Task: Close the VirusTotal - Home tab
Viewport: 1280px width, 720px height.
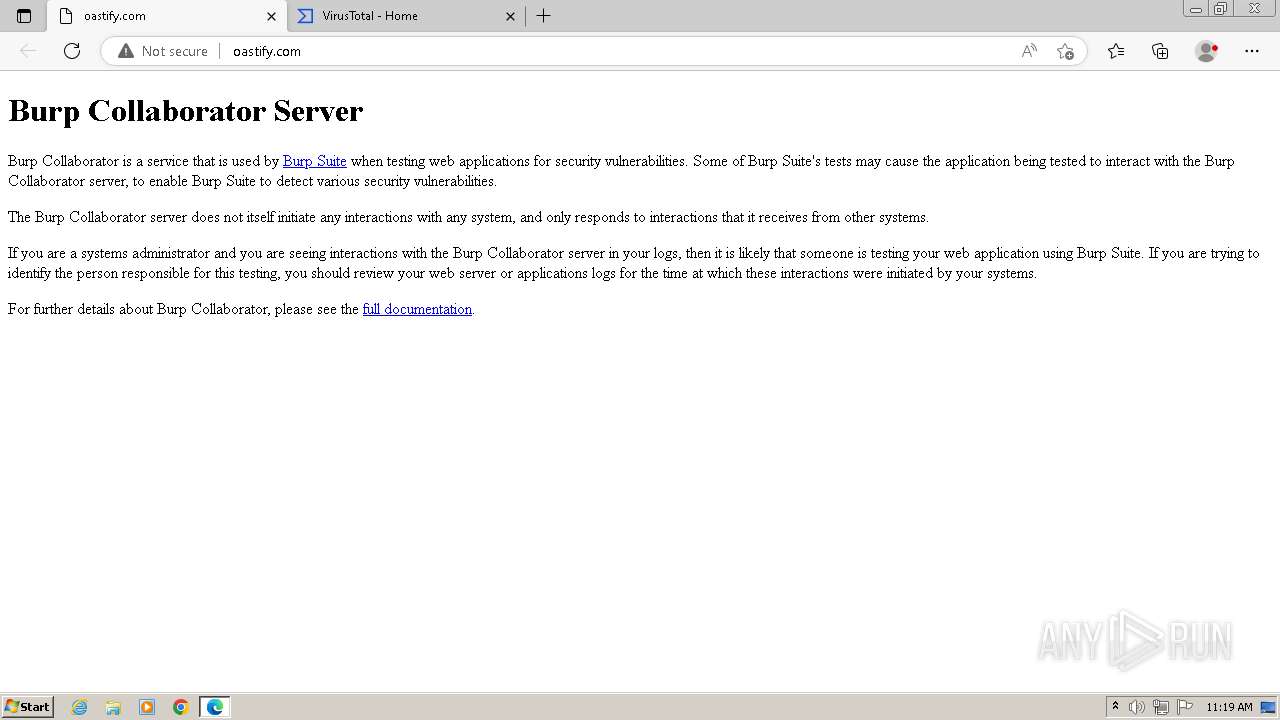Action: pos(510,16)
